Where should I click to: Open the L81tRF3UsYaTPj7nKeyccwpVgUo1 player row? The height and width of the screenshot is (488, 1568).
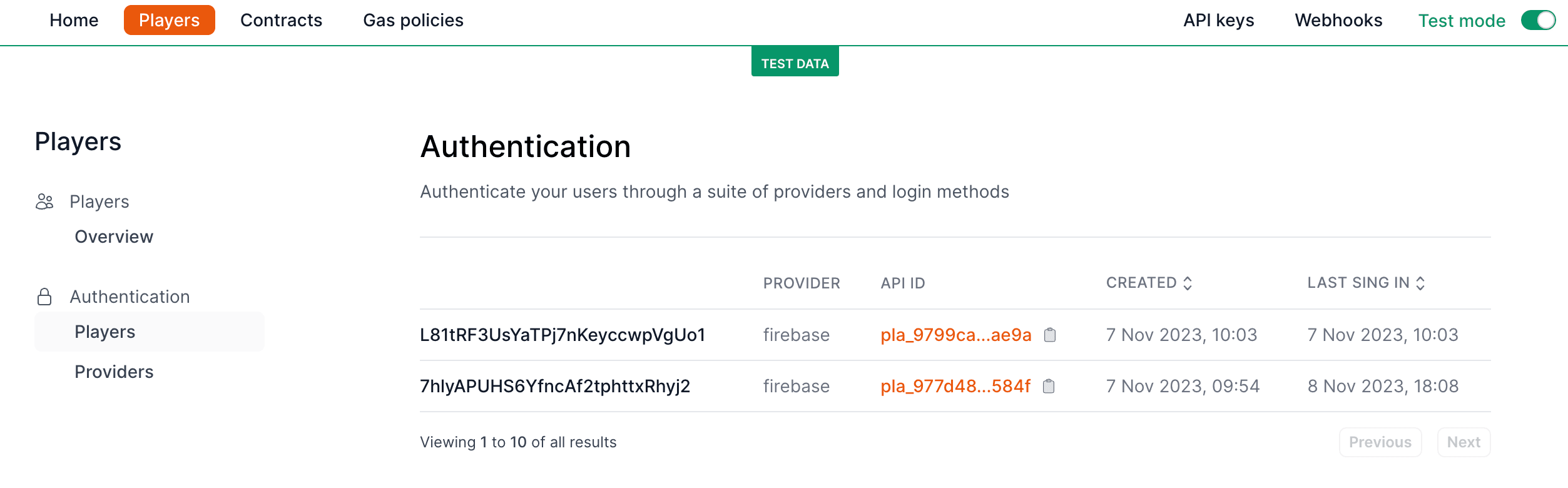click(562, 335)
